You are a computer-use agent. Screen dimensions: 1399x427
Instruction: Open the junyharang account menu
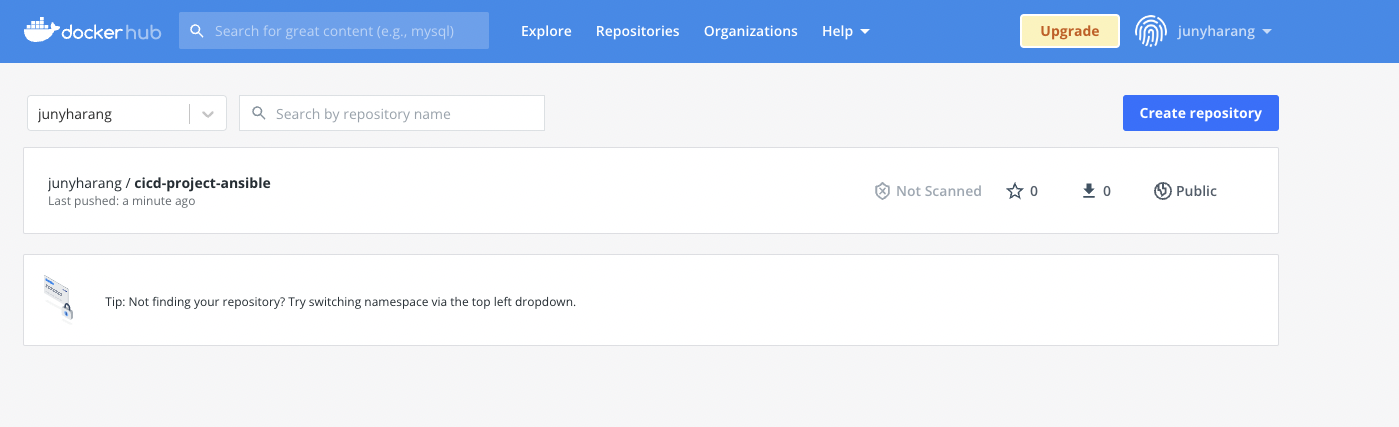pos(1225,31)
